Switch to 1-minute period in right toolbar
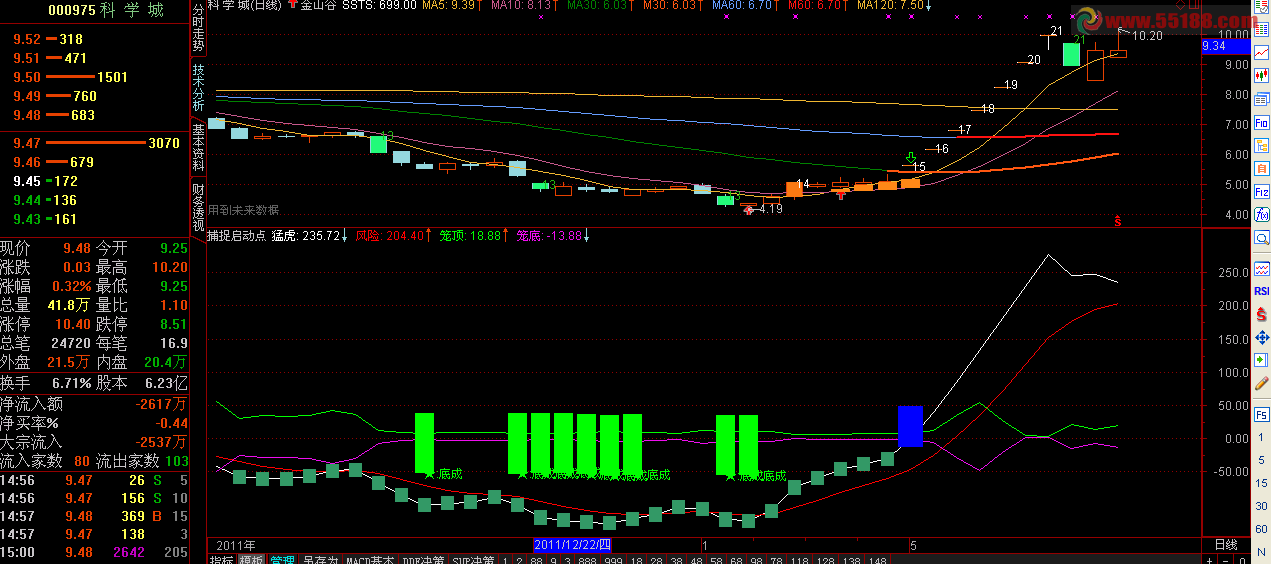 click(1262, 437)
